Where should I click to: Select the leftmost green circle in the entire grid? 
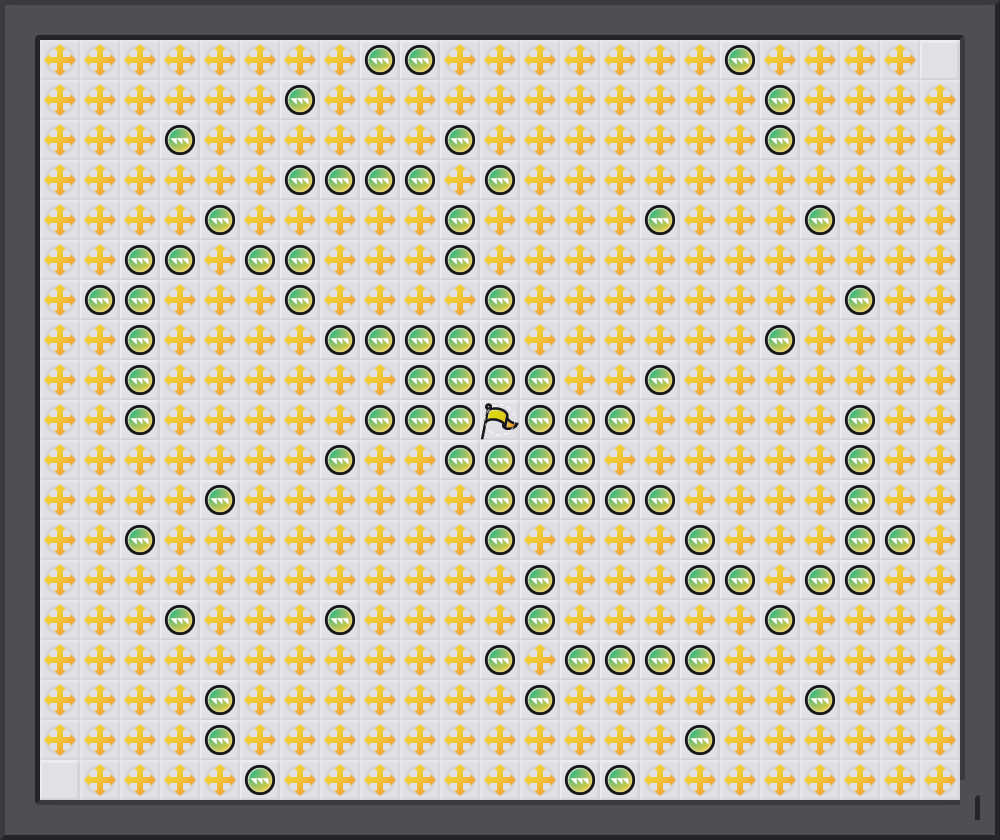pos(100,300)
